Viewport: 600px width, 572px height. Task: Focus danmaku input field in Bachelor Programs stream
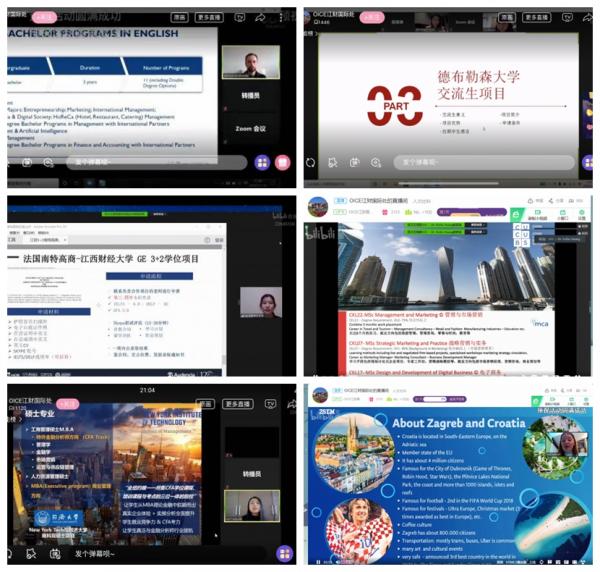pos(157,162)
